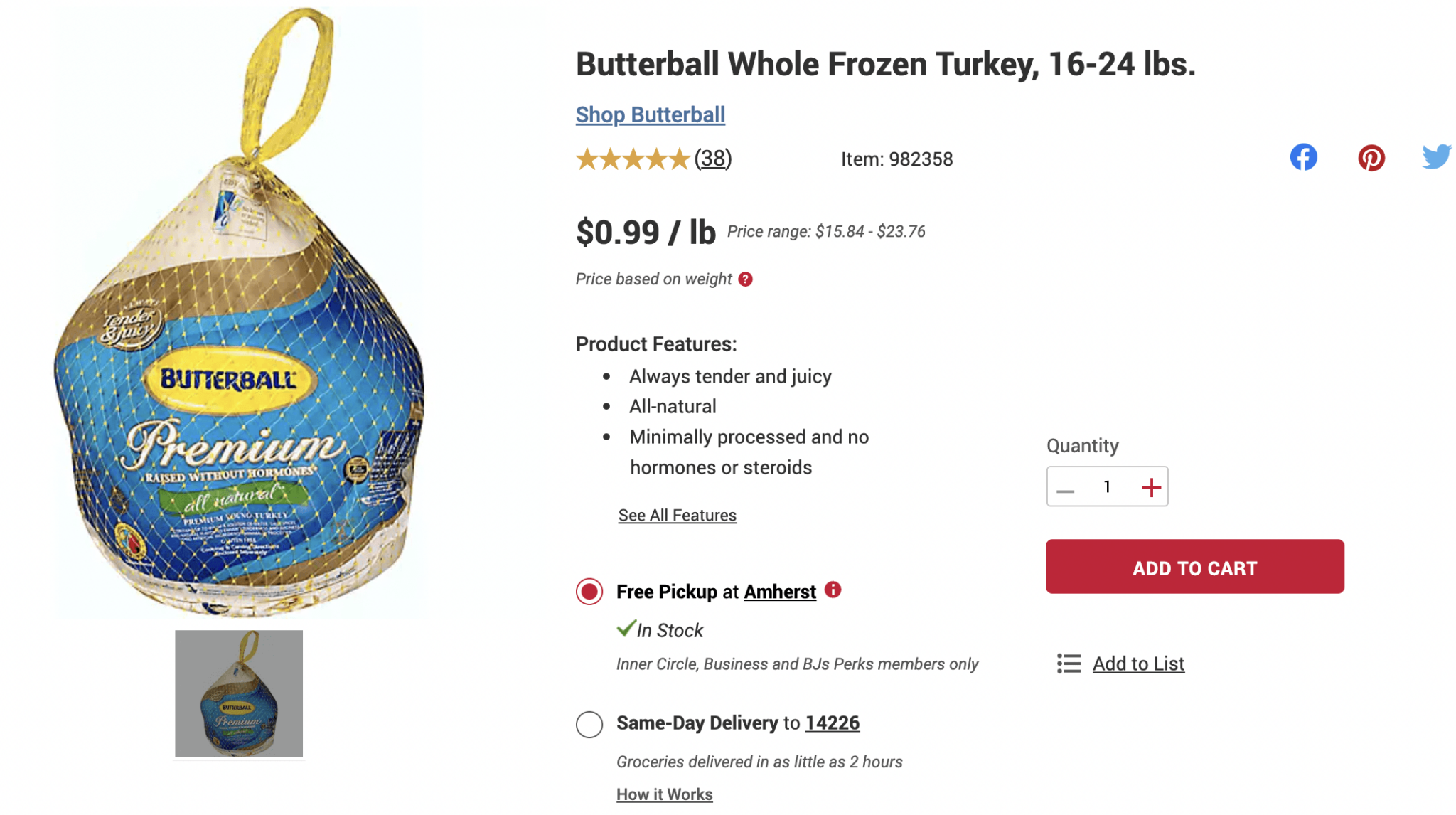
Task: Add the turkey to cart
Action: click(1194, 567)
